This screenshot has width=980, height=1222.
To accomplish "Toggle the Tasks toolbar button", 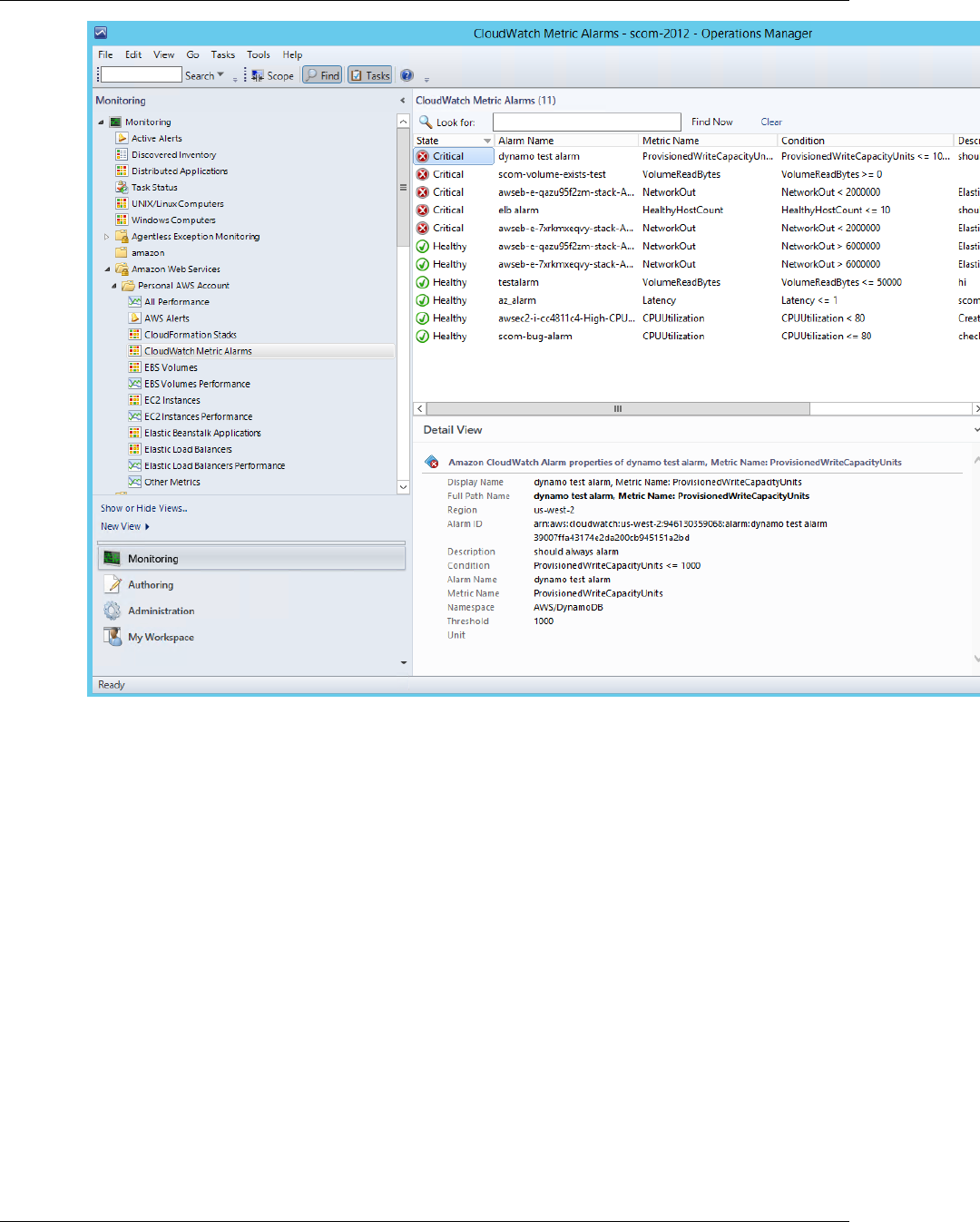I will click(x=370, y=75).
